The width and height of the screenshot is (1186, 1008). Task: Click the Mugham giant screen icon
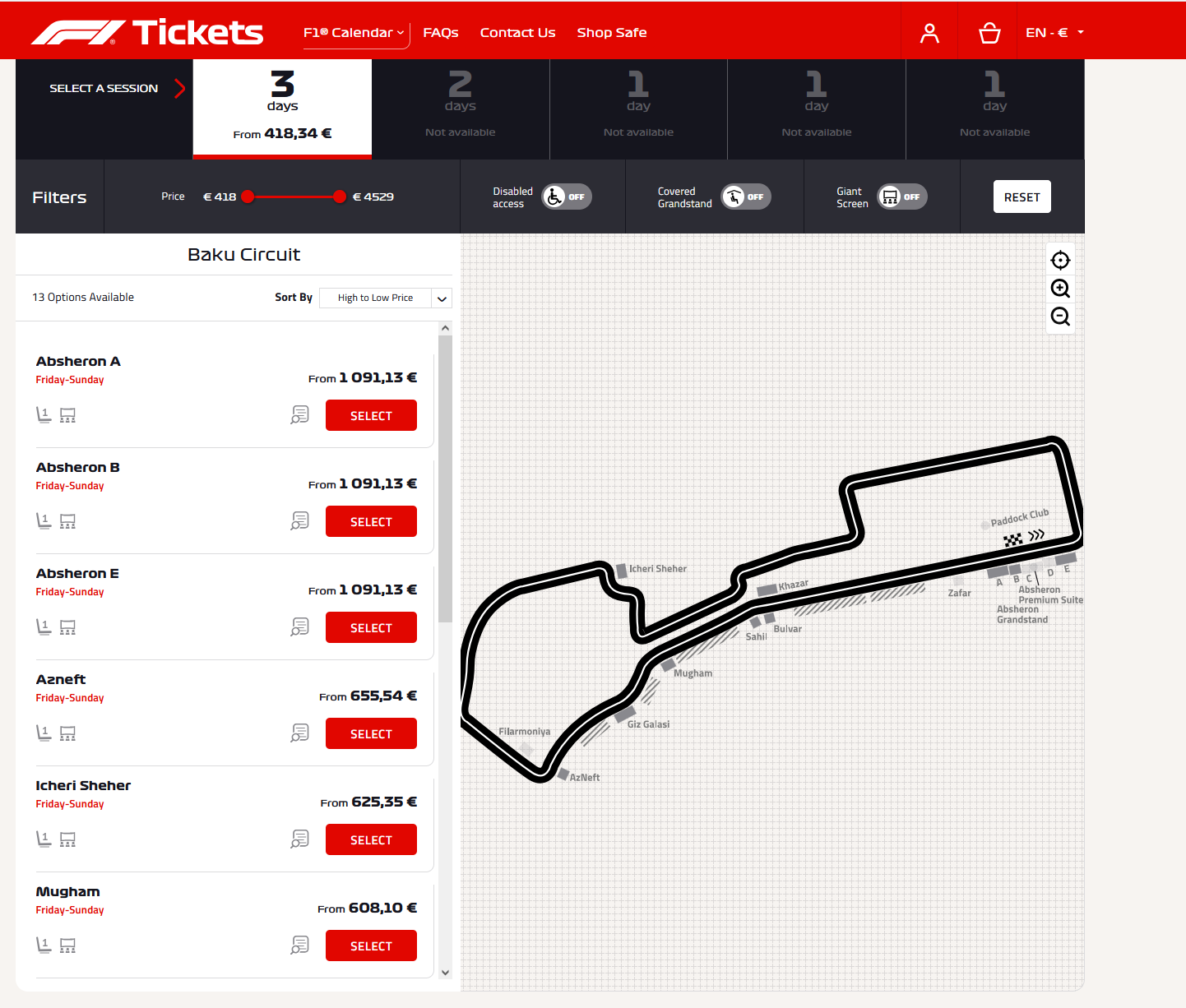pos(67,946)
